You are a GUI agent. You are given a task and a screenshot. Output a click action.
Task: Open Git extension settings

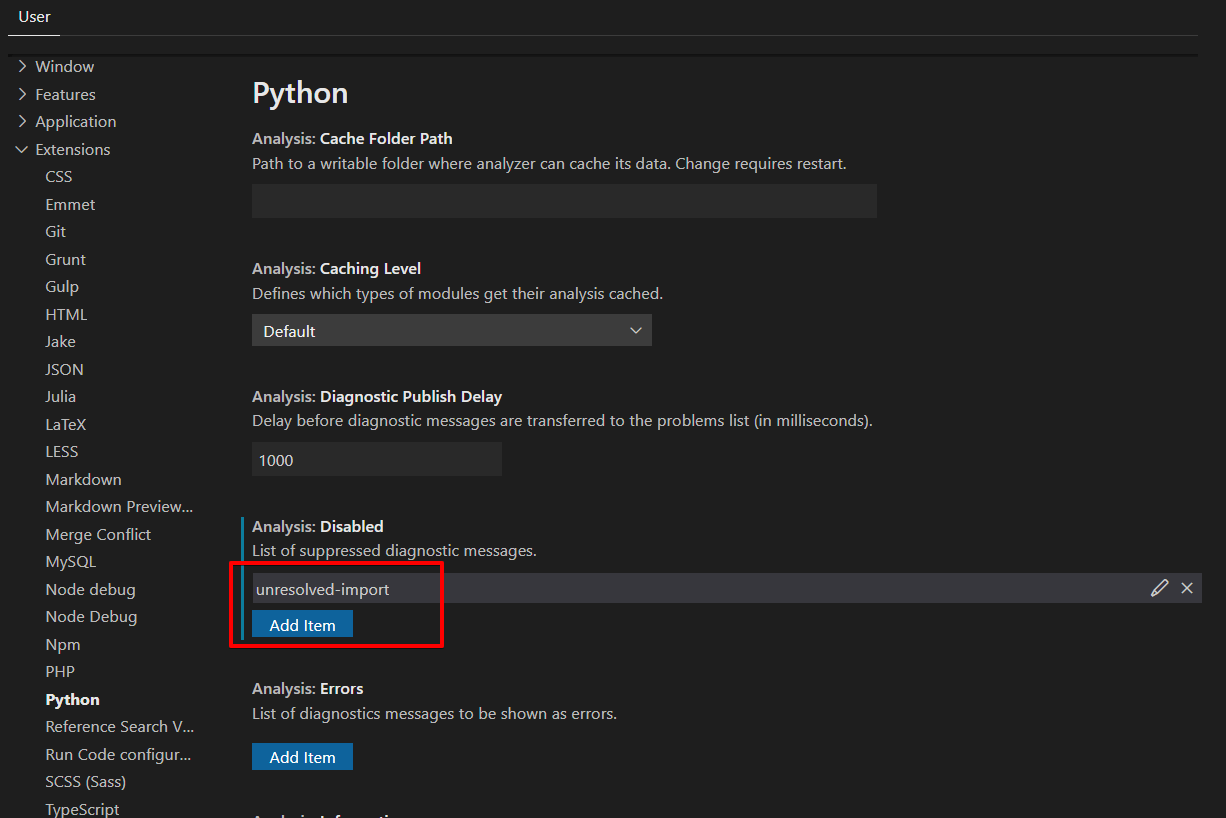coord(56,232)
